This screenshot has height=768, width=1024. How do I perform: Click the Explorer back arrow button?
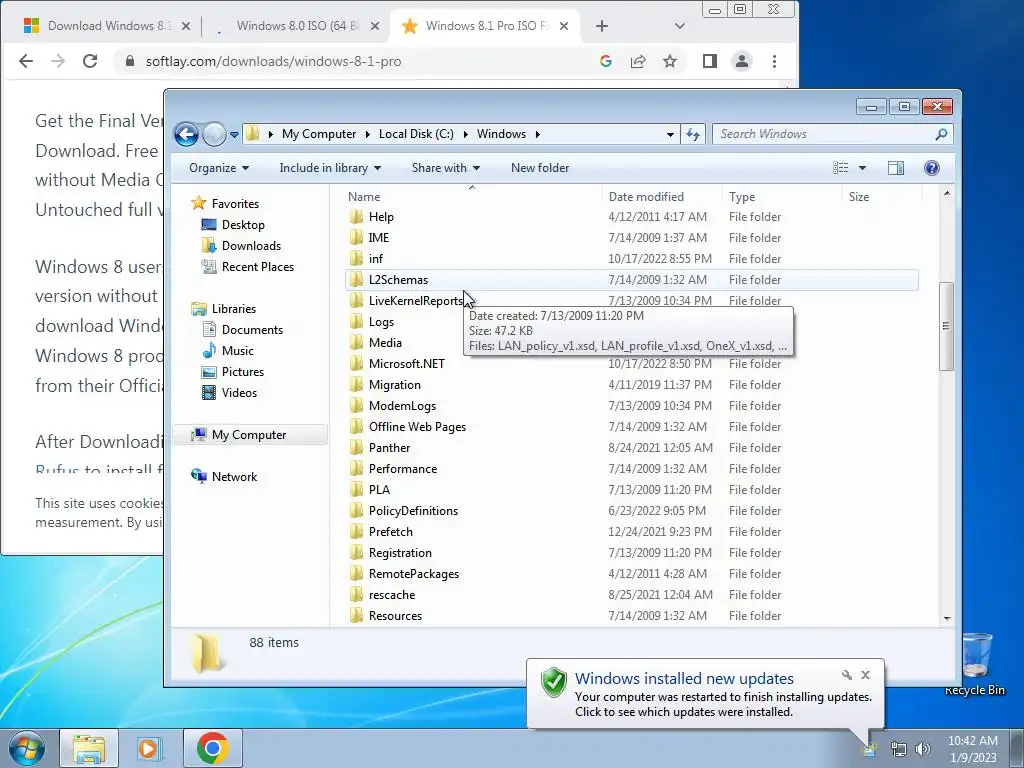click(186, 135)
